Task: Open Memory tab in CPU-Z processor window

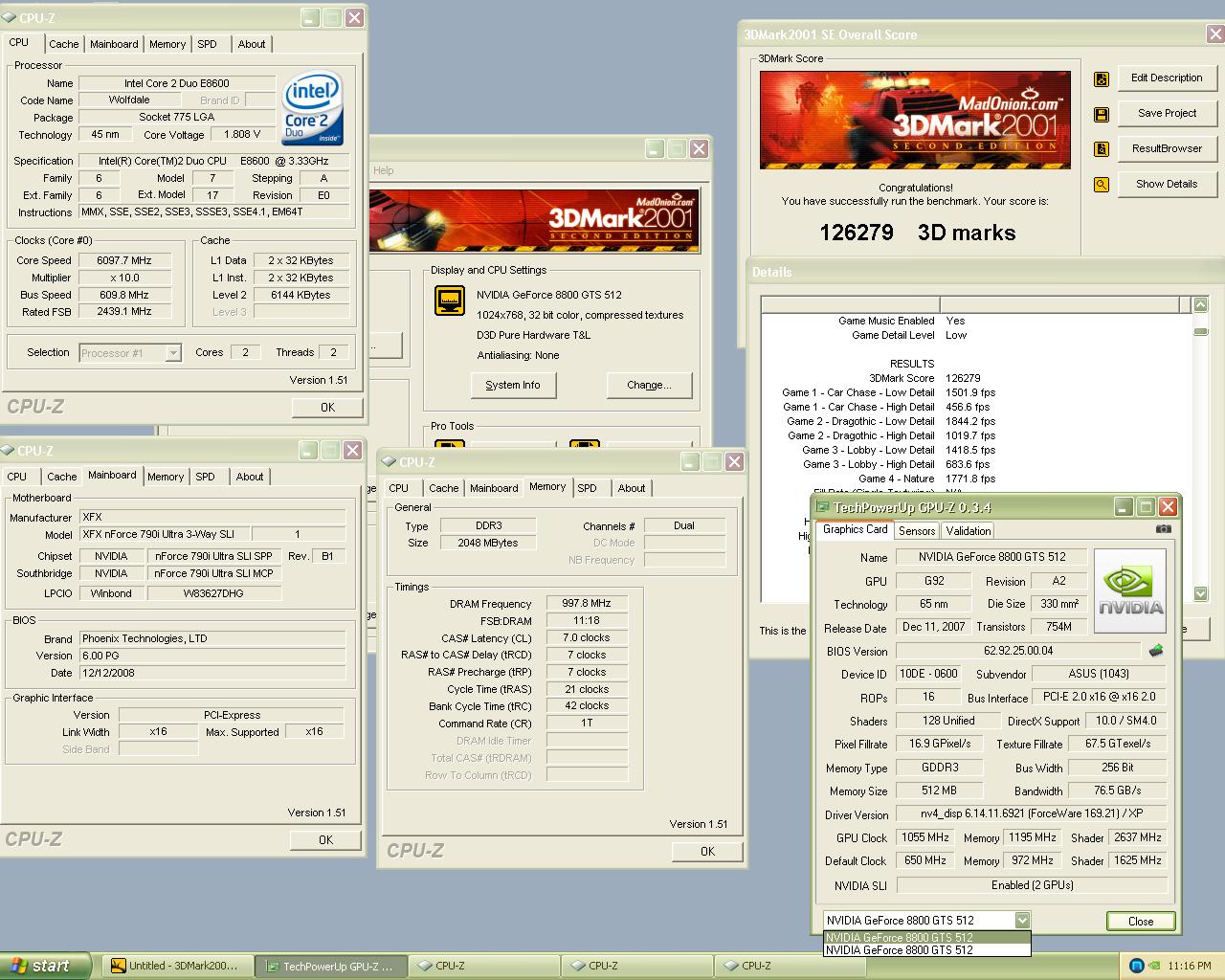Action: point(167,44)
